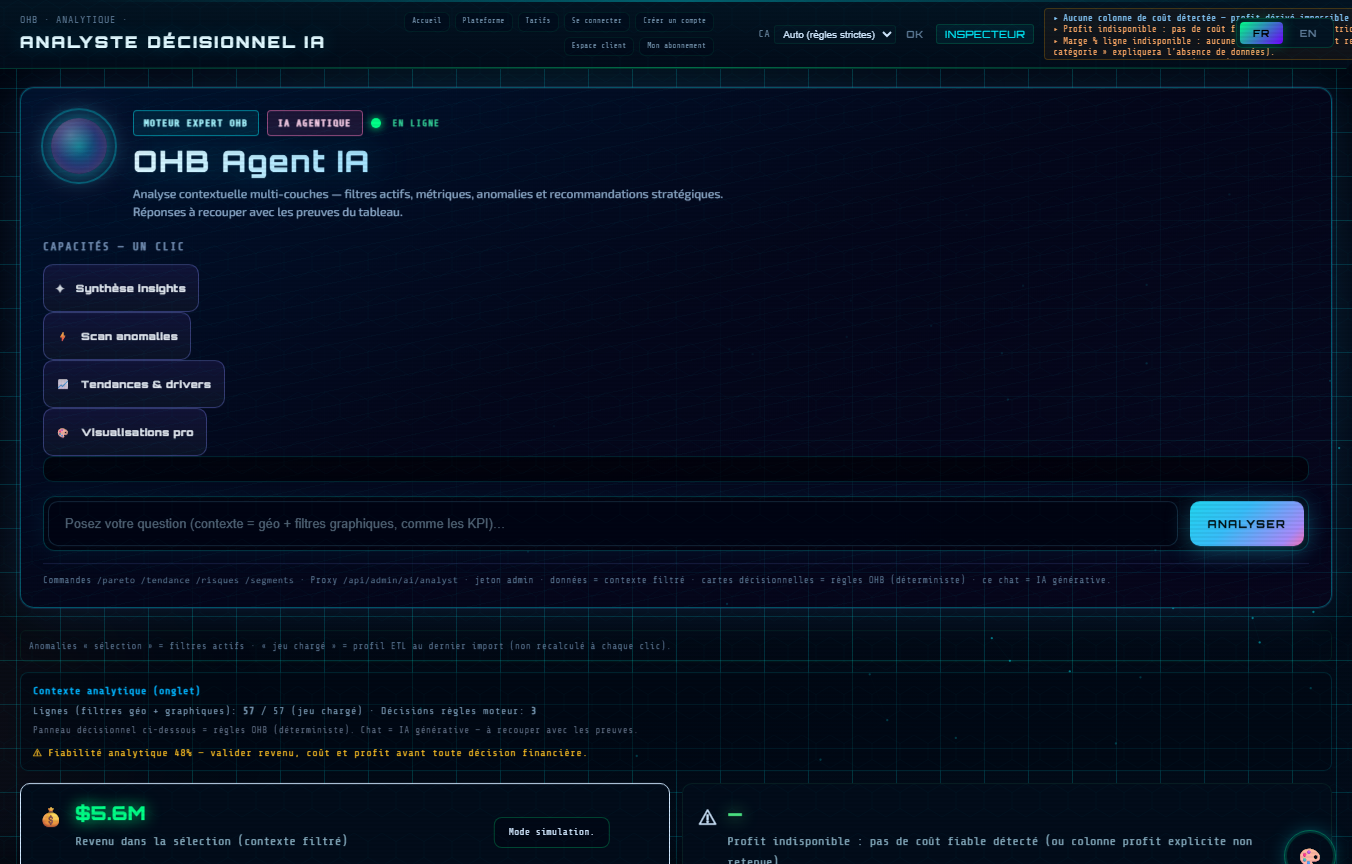1352x864 pixels.
Task: Switch language to FR
Action: (1261, 34)
